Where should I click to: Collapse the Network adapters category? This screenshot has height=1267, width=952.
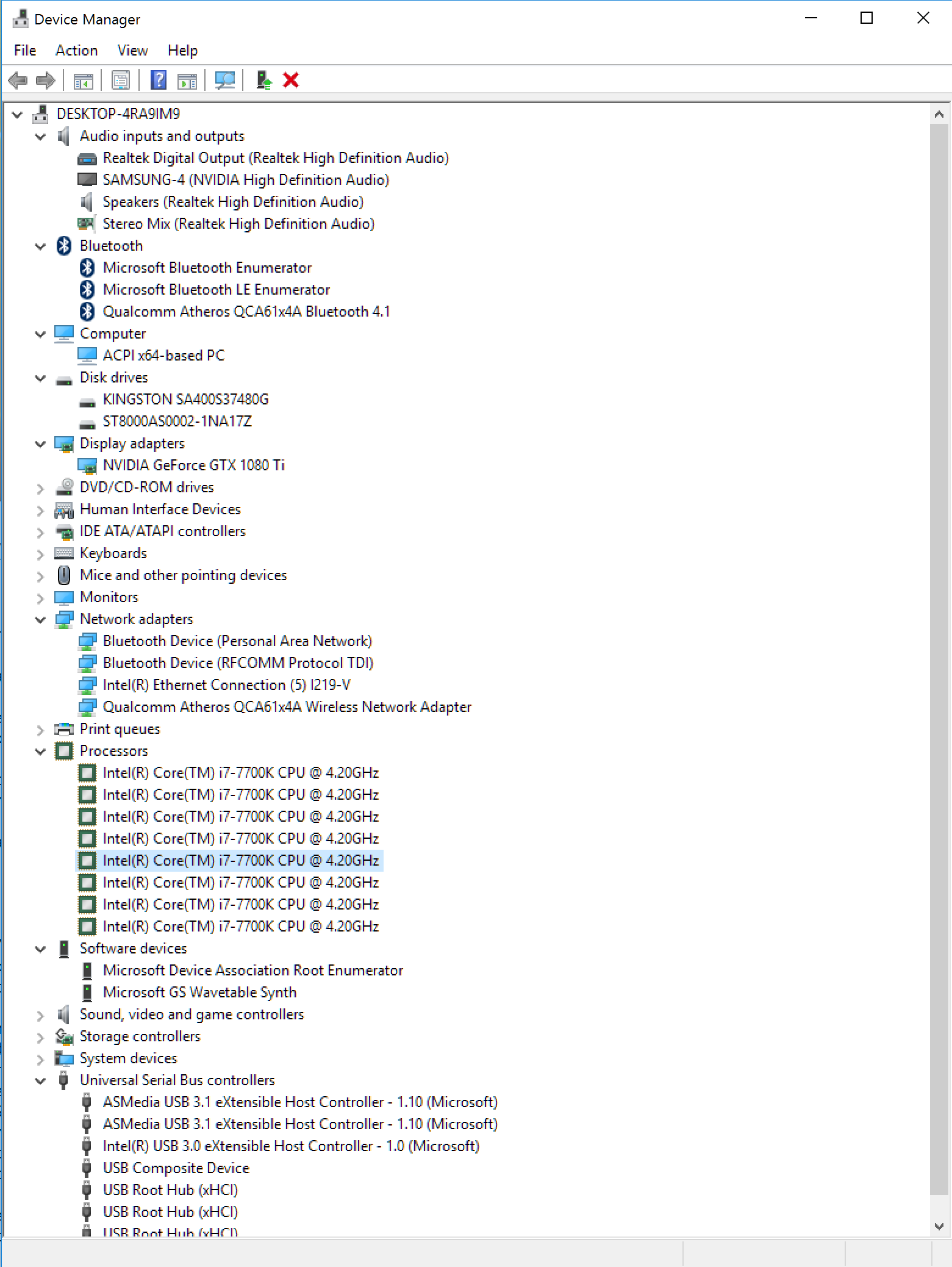point(40,619)
